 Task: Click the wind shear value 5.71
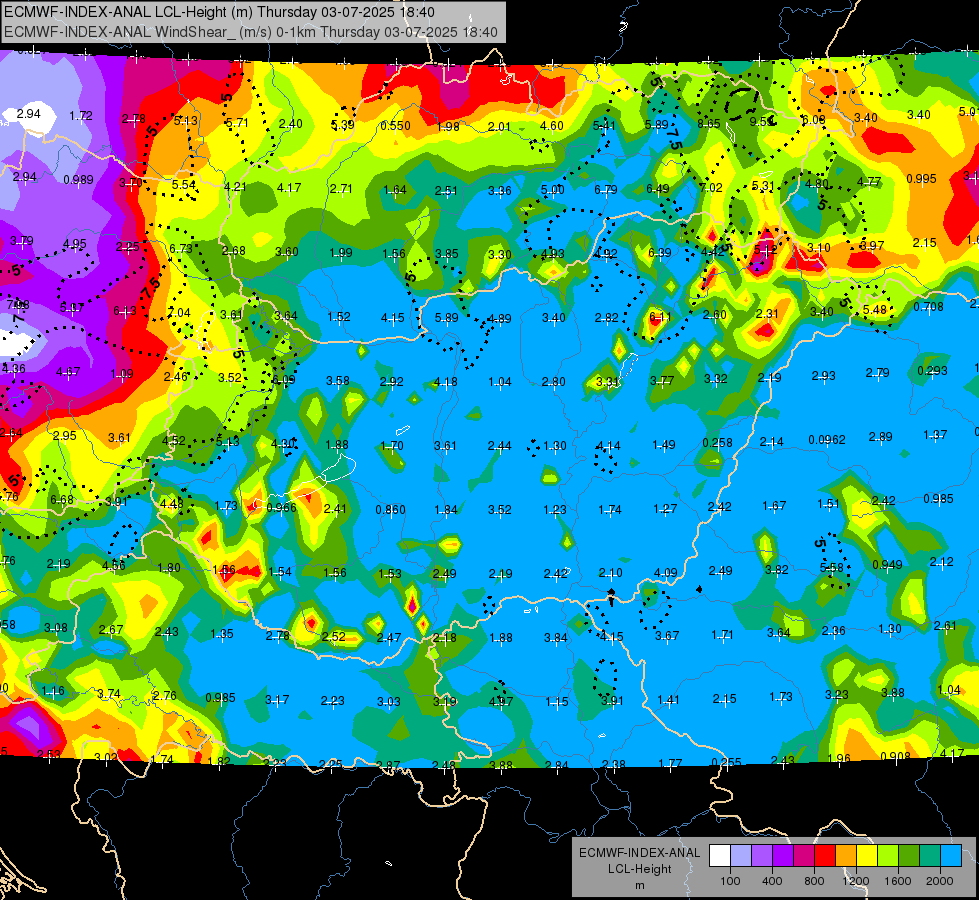[x=237, y=123]
